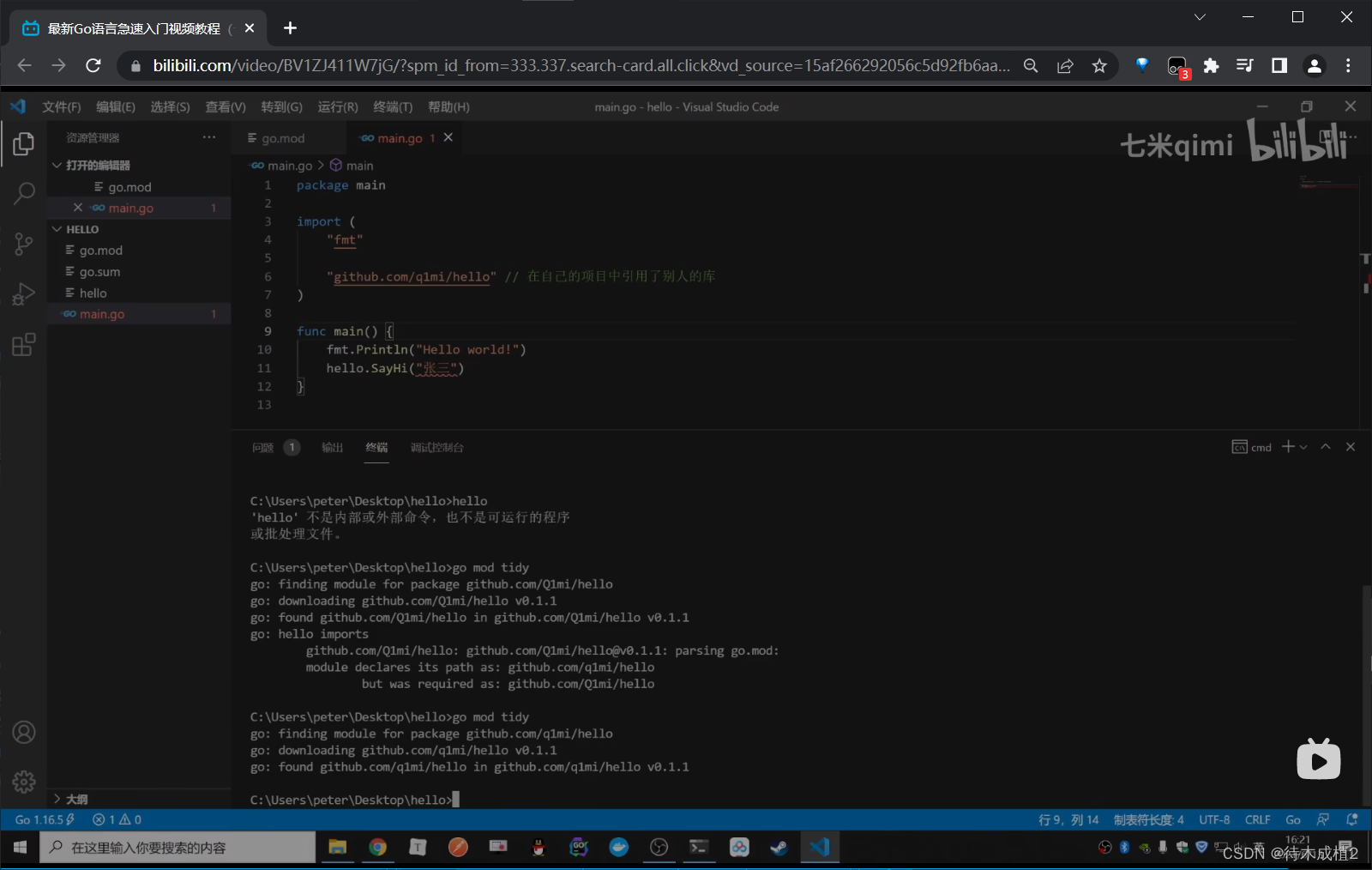This screenshot has width=1372, height=870.
Task: Click the 行 9, 列 14 cursor position
Action: click(x=1068, y=819)
